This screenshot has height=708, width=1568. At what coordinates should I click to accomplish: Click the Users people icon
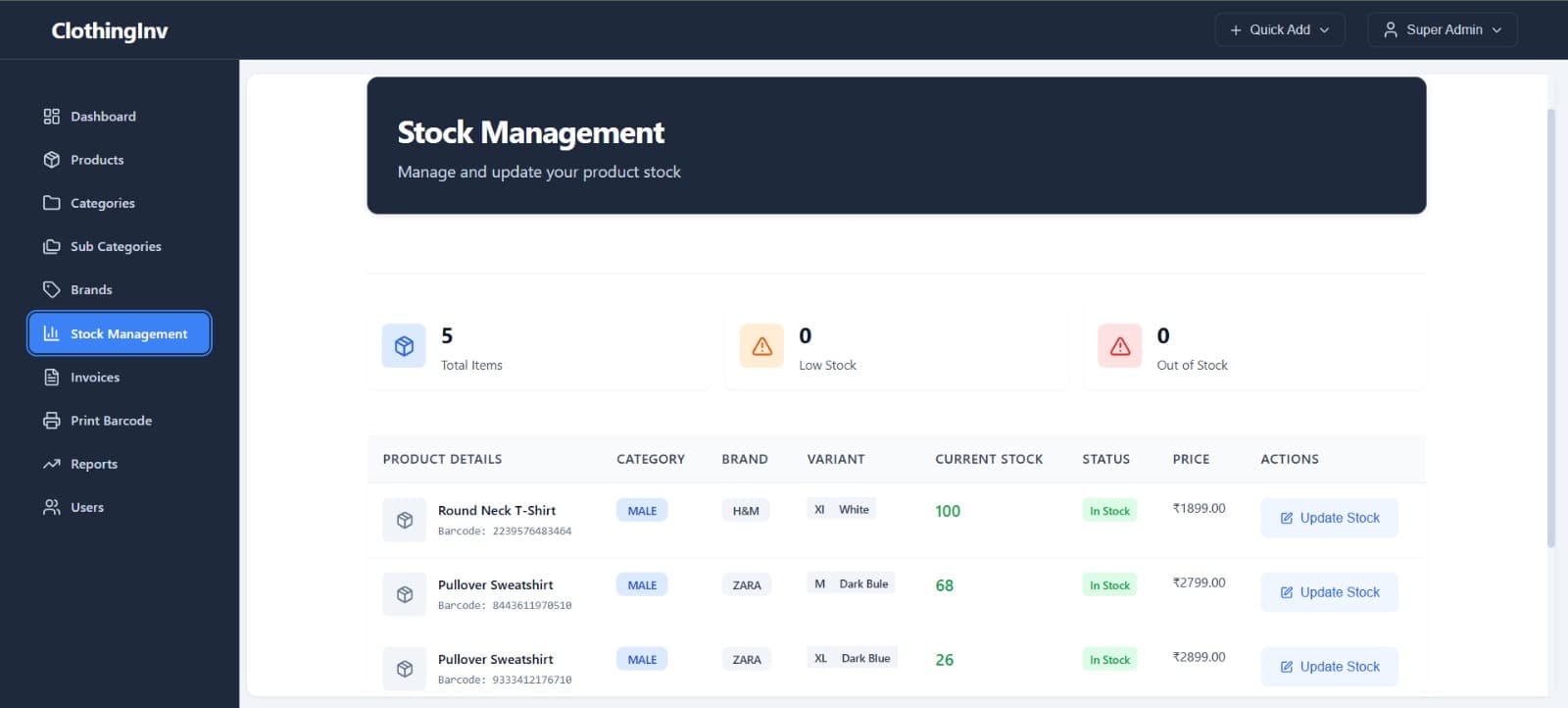pos(52,507)
